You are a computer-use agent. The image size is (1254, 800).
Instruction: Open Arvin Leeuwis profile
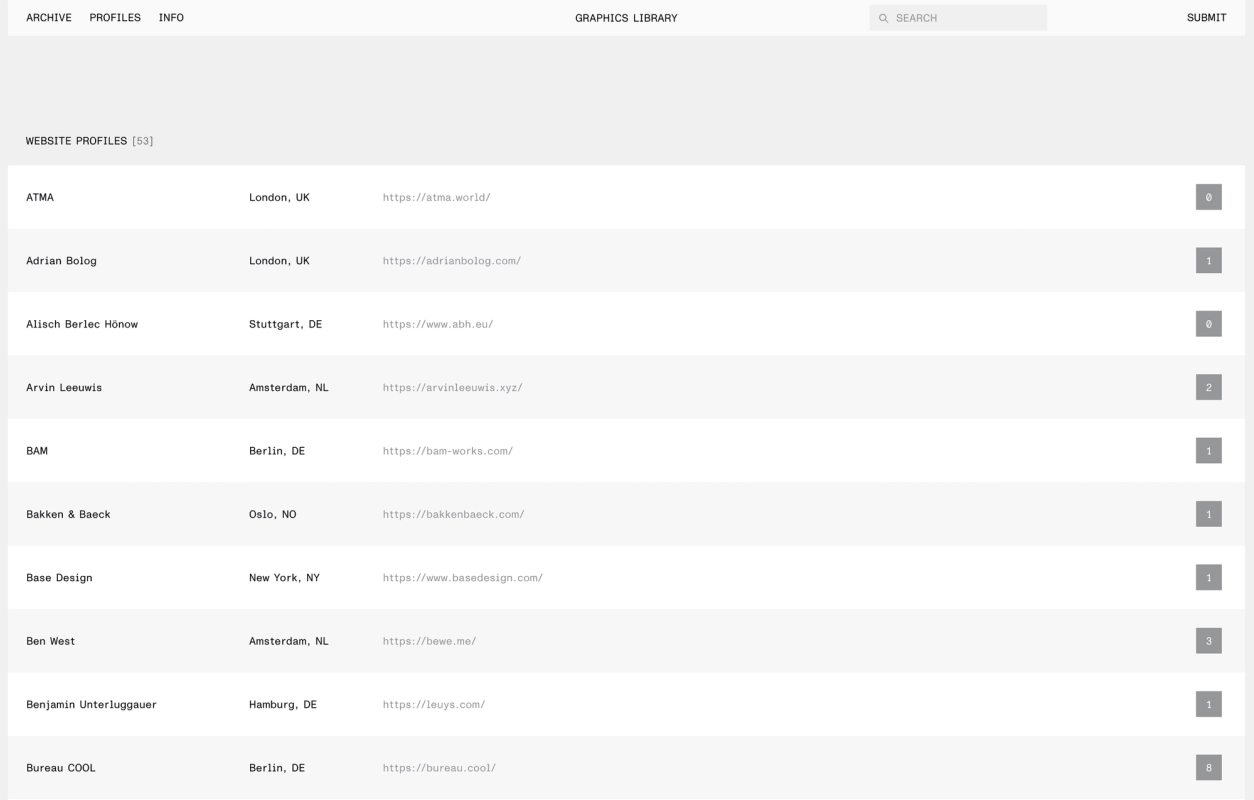64,388
